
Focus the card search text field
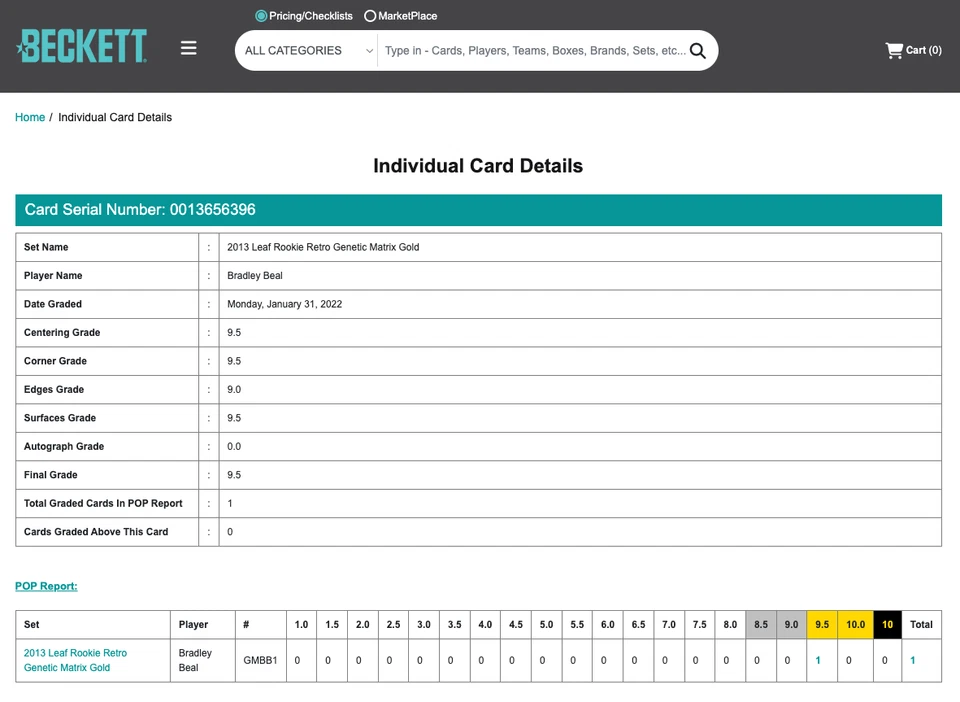(x=535, y=51)
